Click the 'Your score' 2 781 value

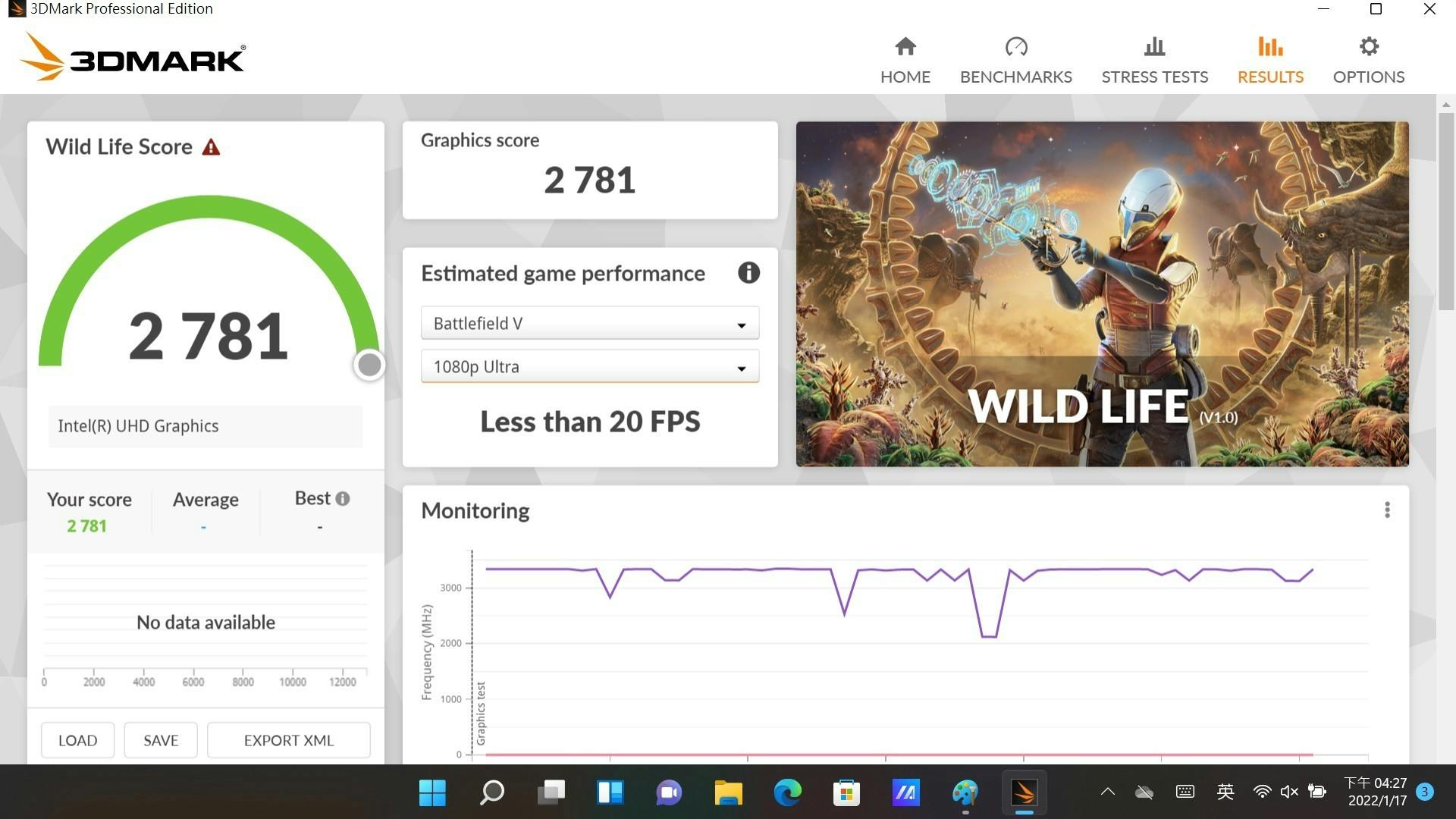click(x=86, y=526)
